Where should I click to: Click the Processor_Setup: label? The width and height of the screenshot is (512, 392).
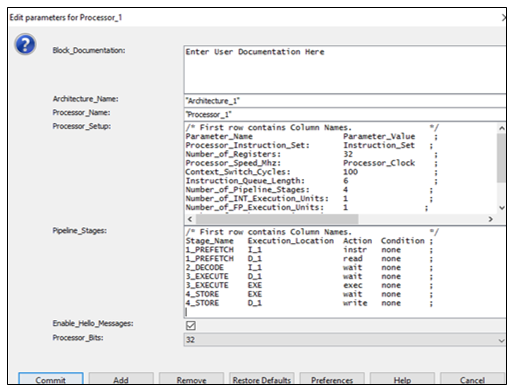pyautogui.click(x=82, y=126)
